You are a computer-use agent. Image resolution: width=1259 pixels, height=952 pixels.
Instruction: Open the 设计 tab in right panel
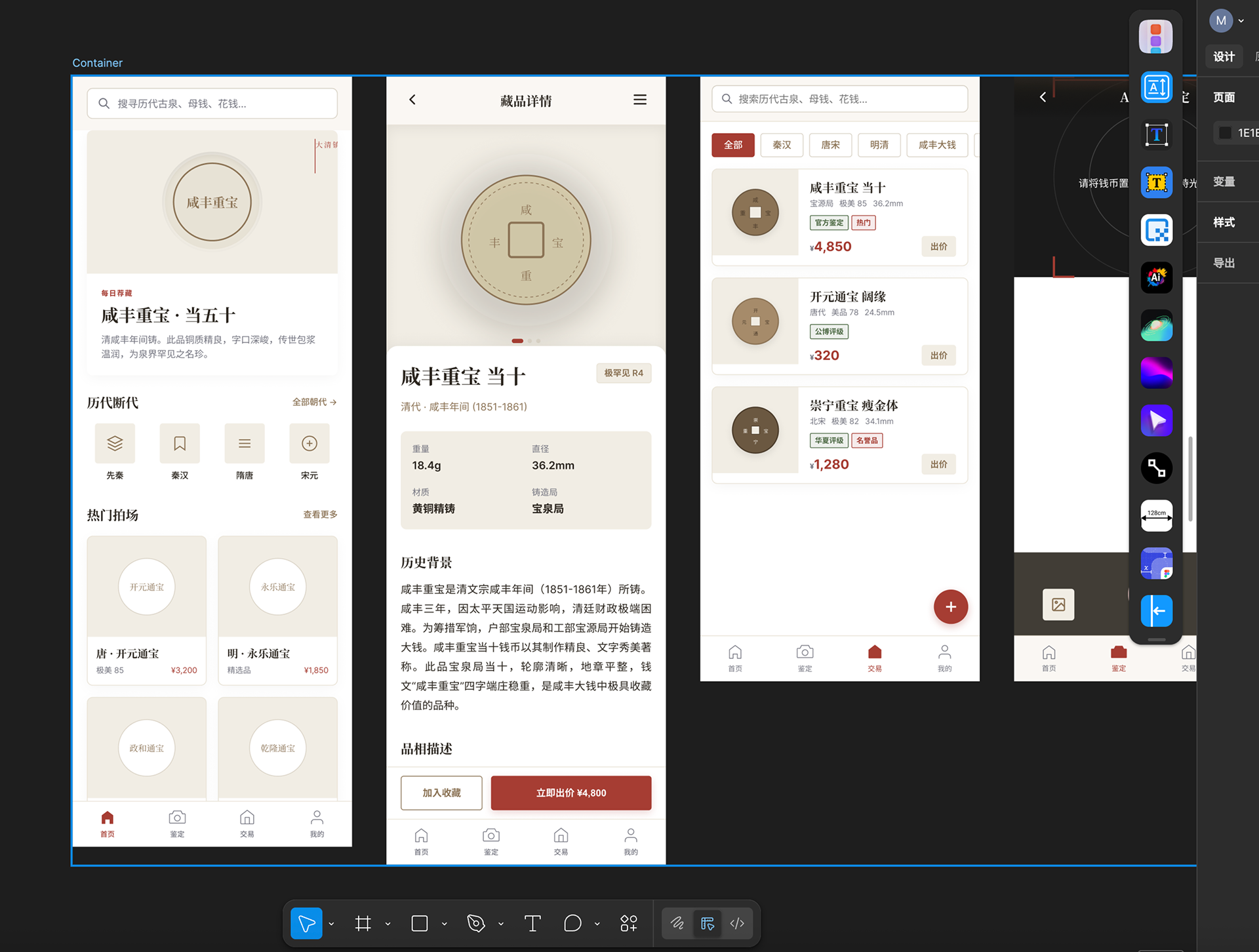point(1224,56)
